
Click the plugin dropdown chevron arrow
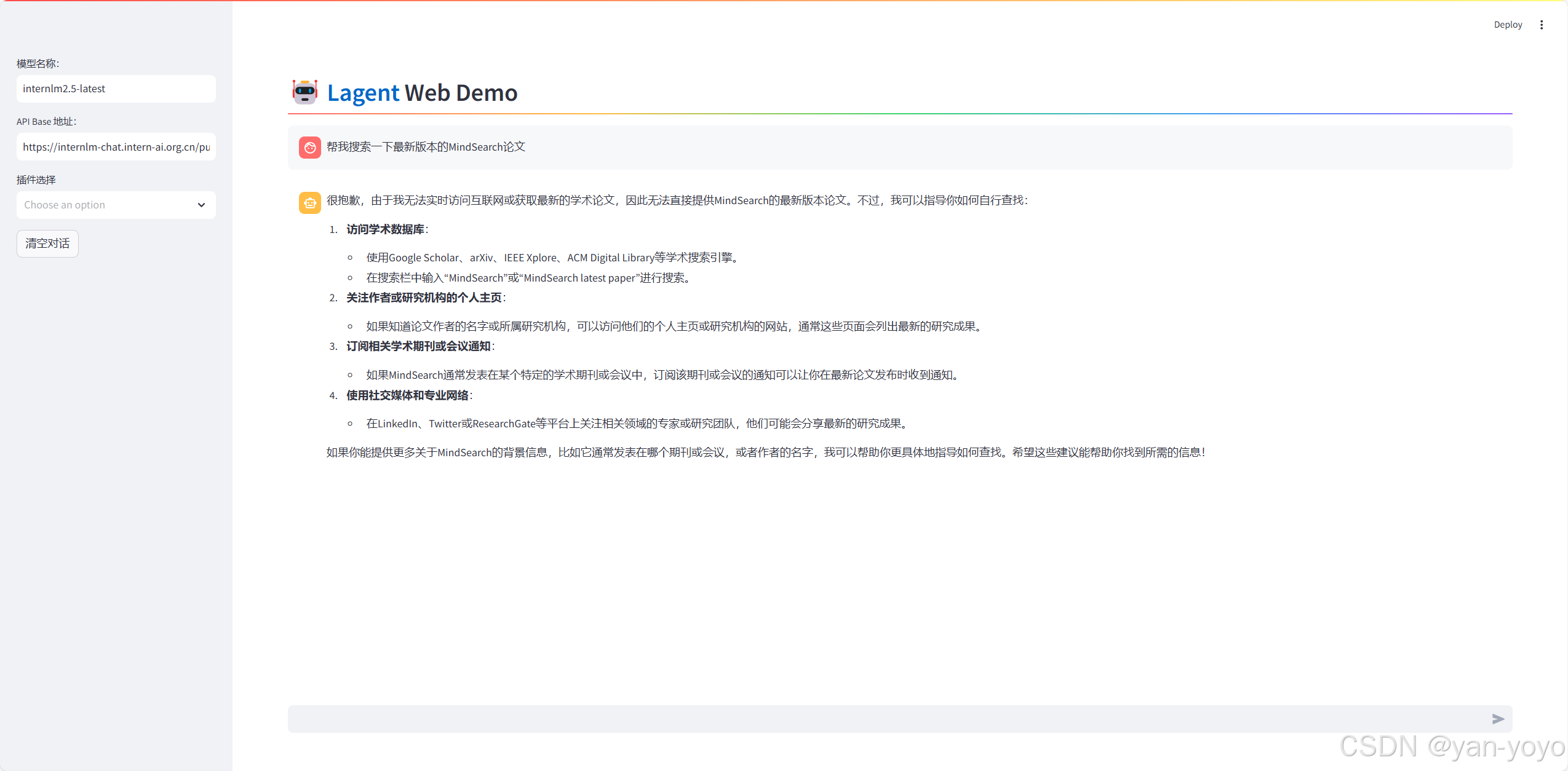[x=201, y=205]
